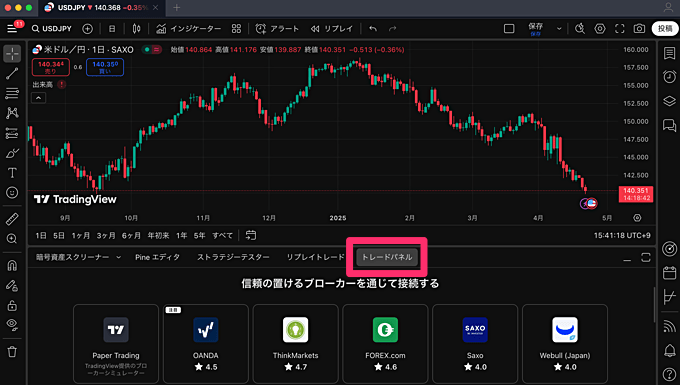The height and width of the screenshot is (385, 680).
Task: Take chart snapshot with camera icon
Action: pos(639,29)
